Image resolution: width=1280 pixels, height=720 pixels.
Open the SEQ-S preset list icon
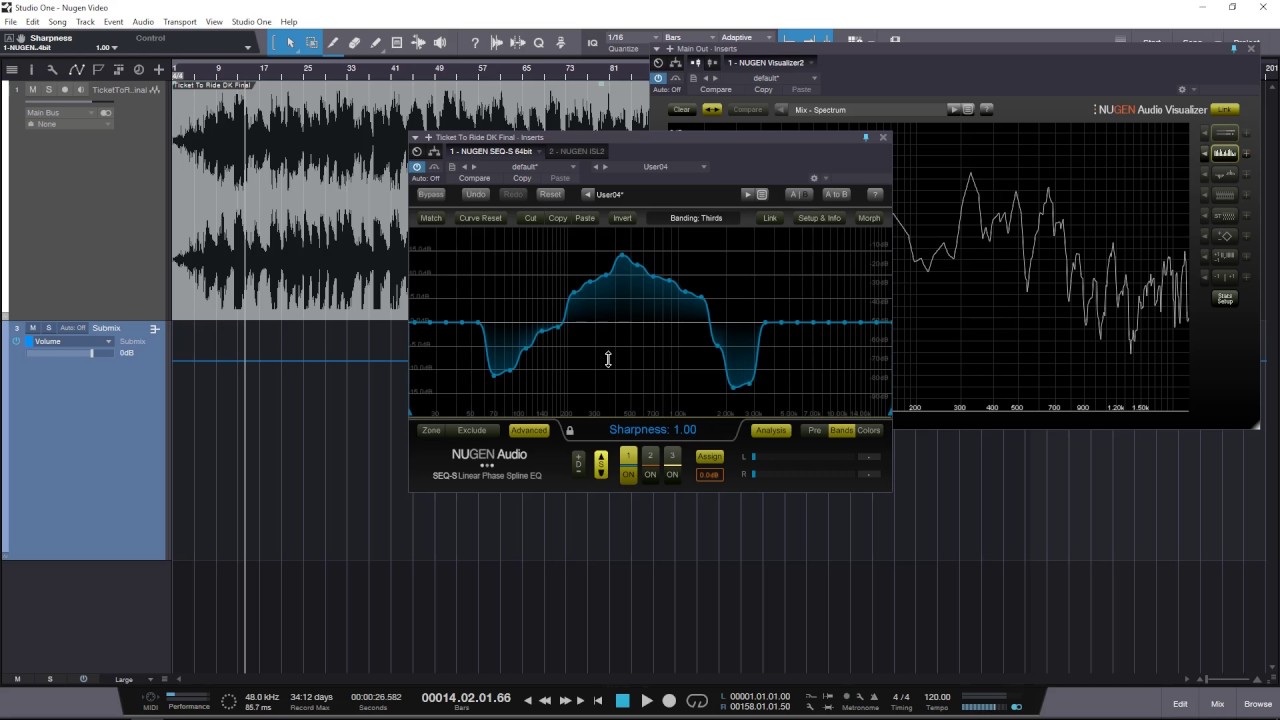coord(762,194)
